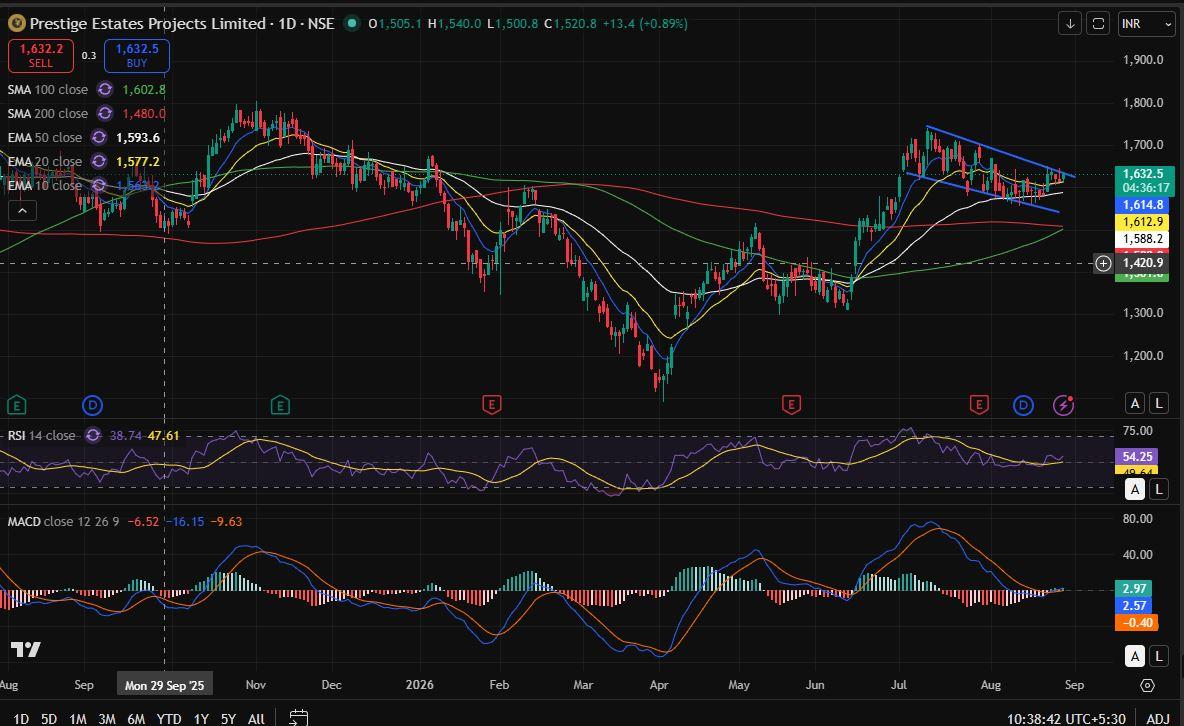
Task: Toggle auto scale A on price pane
Action: [1134, 403]
